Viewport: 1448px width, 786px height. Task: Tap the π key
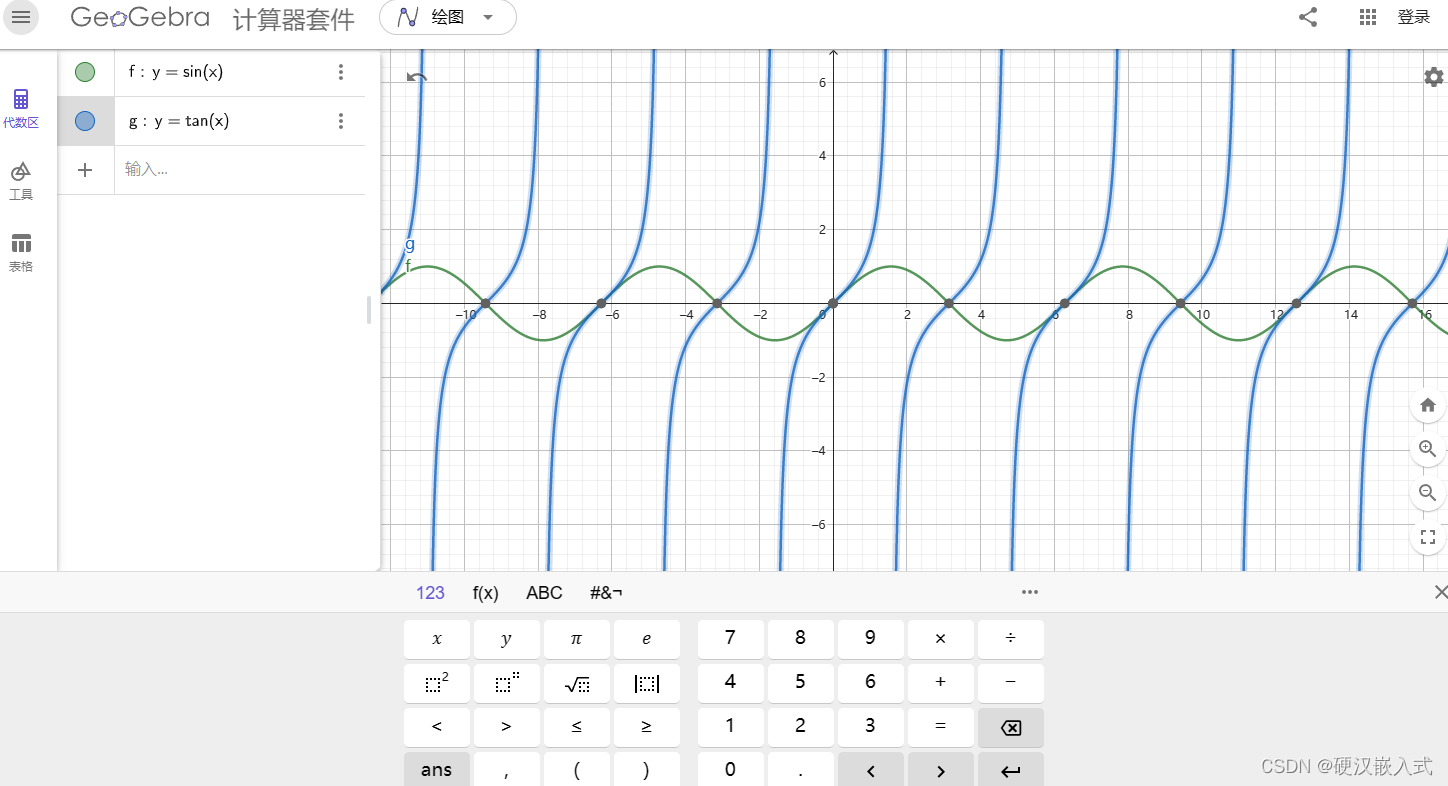click(577, 639)
